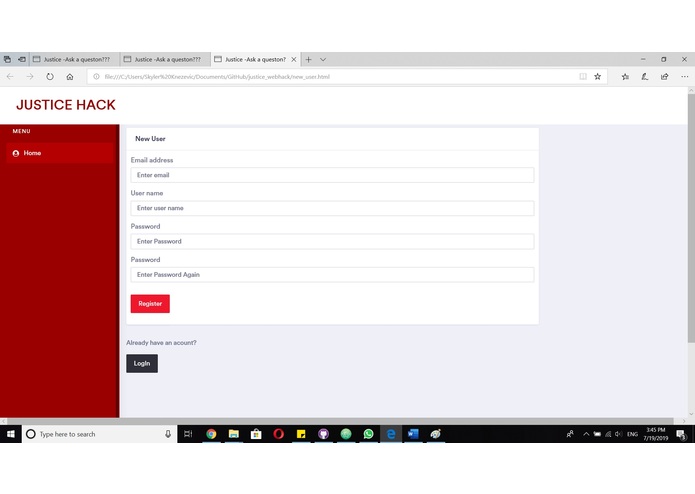Open Reading view icon in address bar
Viewport: 695px width, 494px height.
tap(583, 77)
